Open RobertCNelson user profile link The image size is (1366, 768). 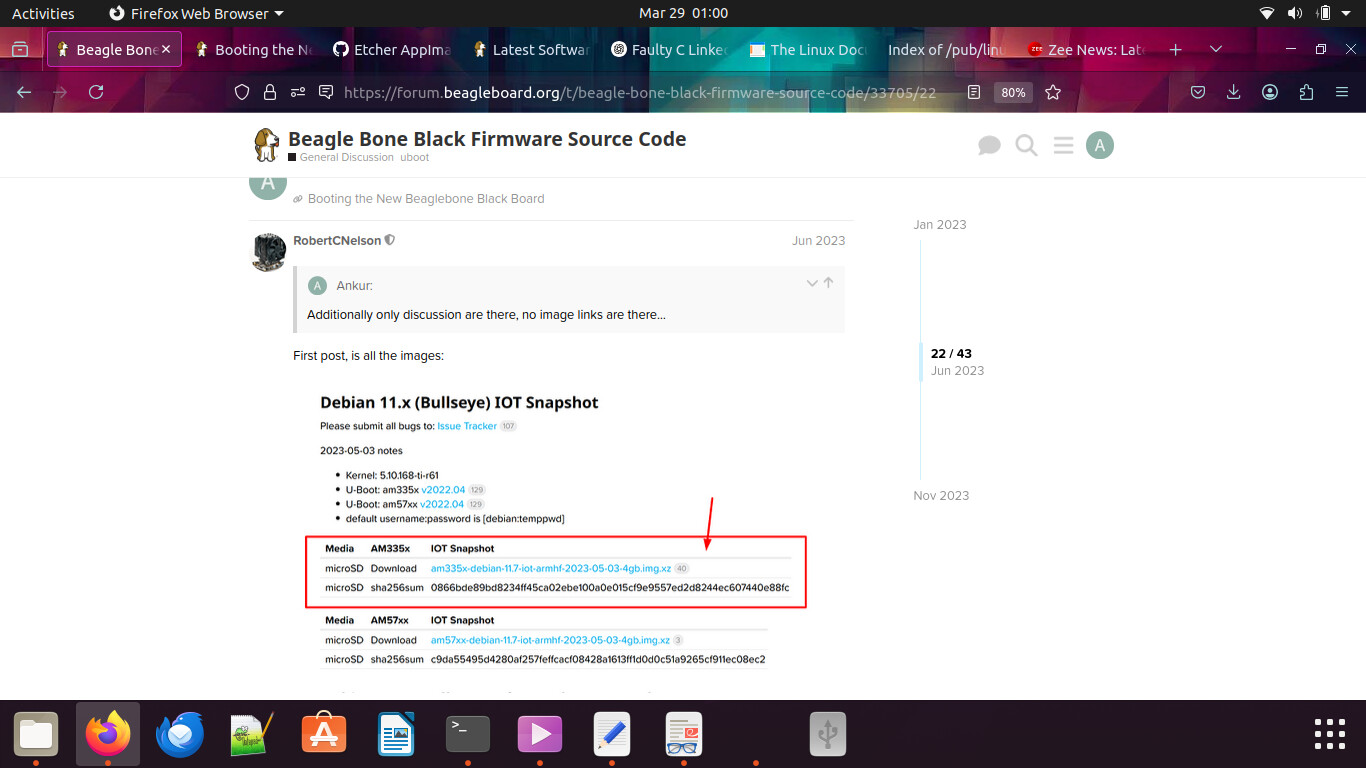point(337,241)
